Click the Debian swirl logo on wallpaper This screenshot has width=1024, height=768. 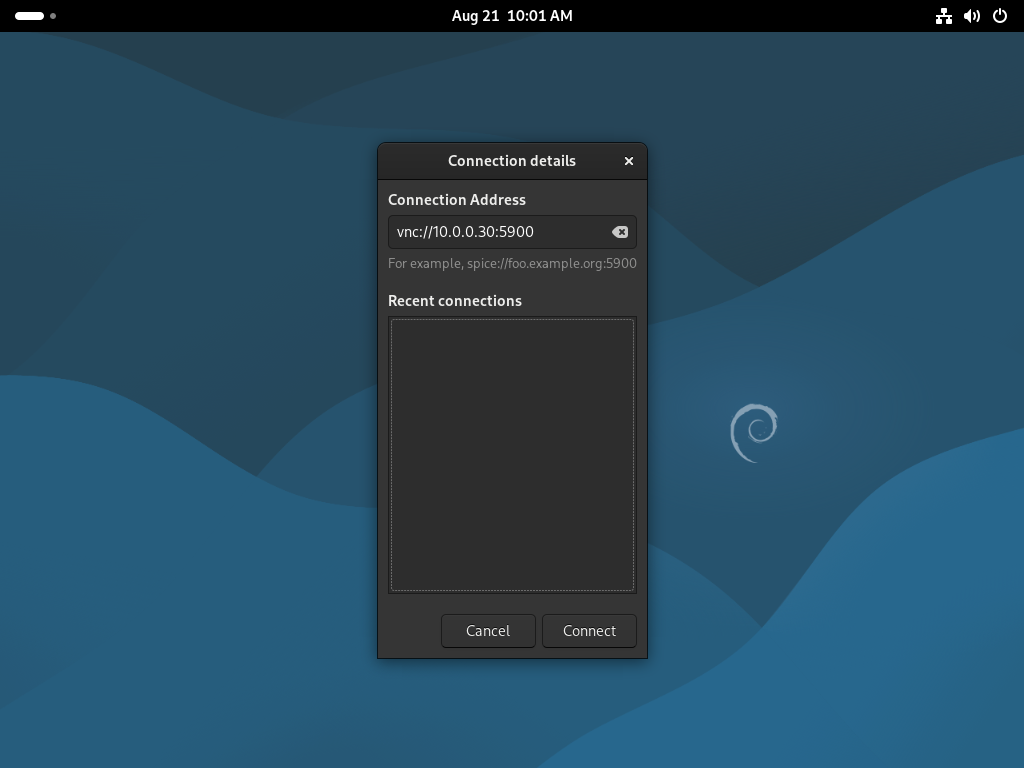point(754,432)
